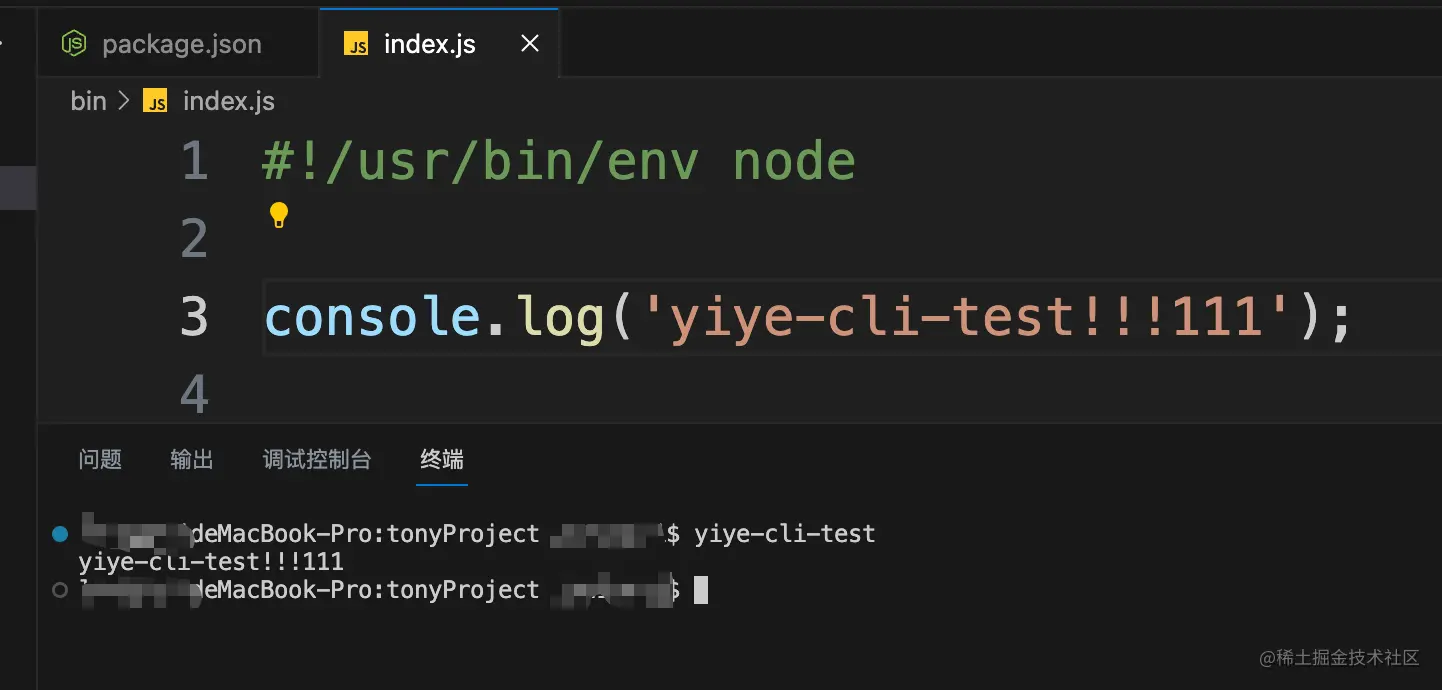Click the bin folder breadcrumb

coord(88,101)
